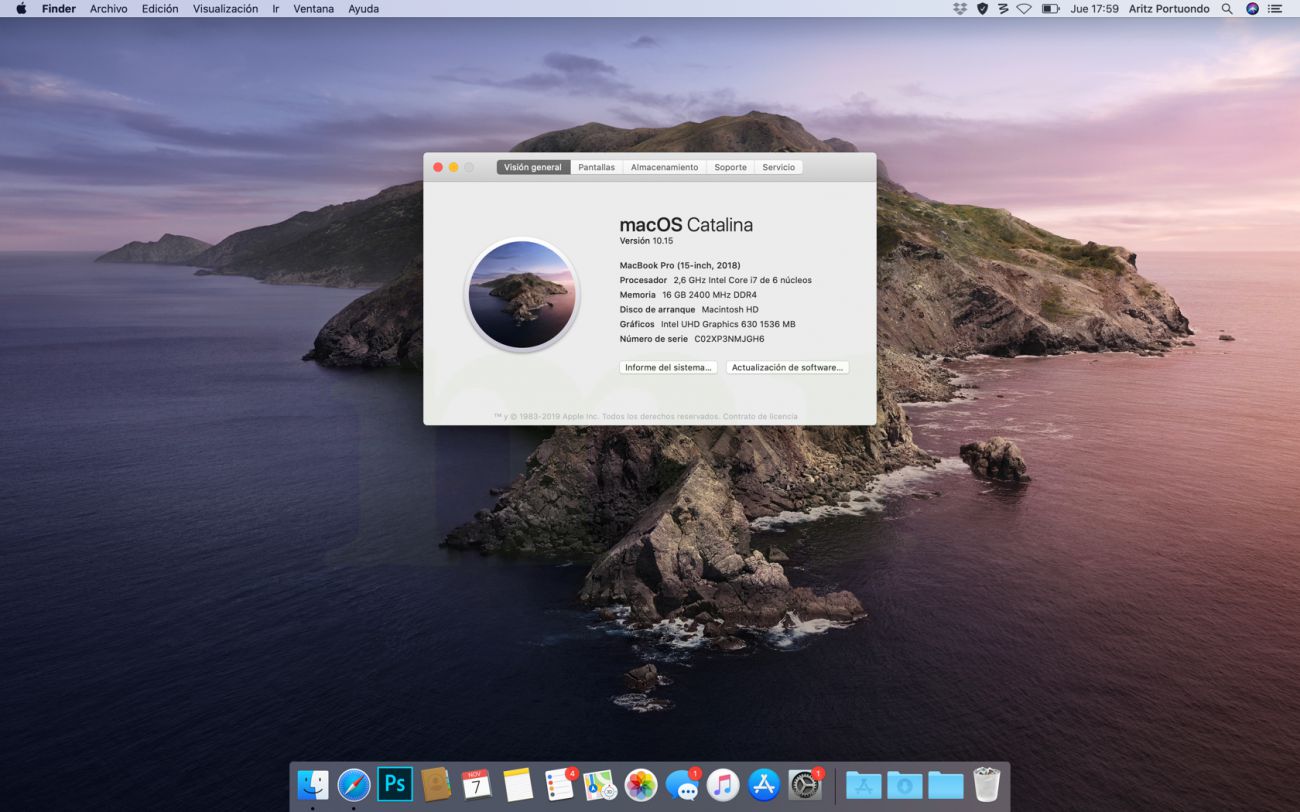Screen dimensions: 1300x812
Task: Click the serial number C02XP3NMJGH6
Action: 729,339
